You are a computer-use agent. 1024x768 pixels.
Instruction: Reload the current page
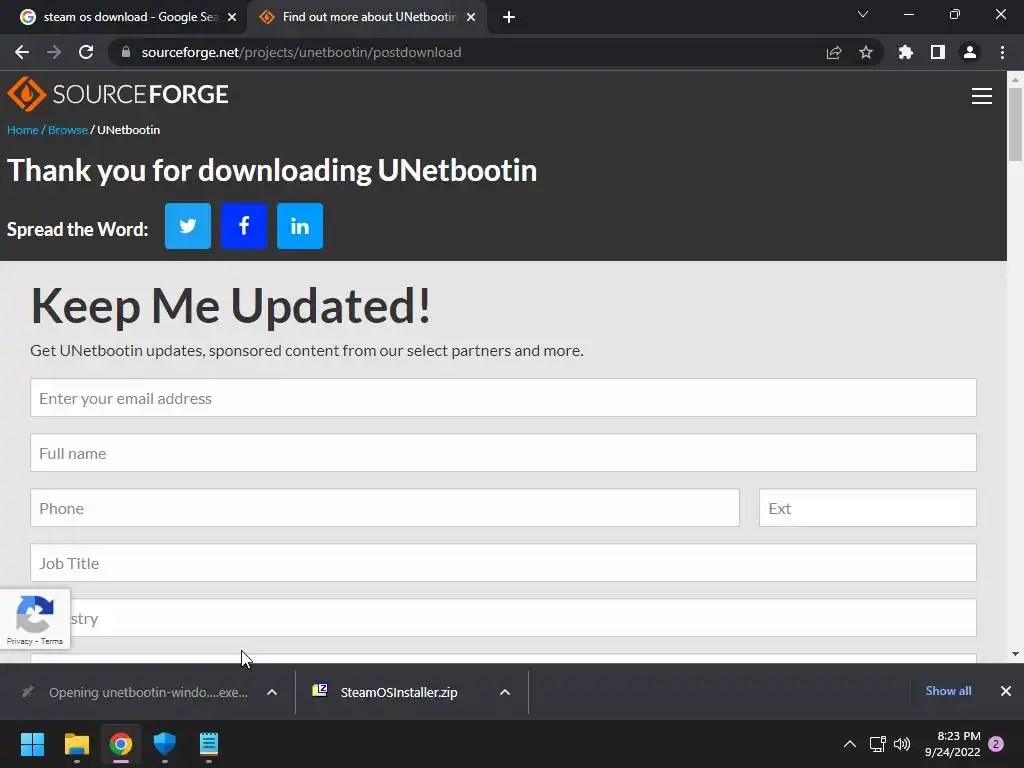(86, 52)
